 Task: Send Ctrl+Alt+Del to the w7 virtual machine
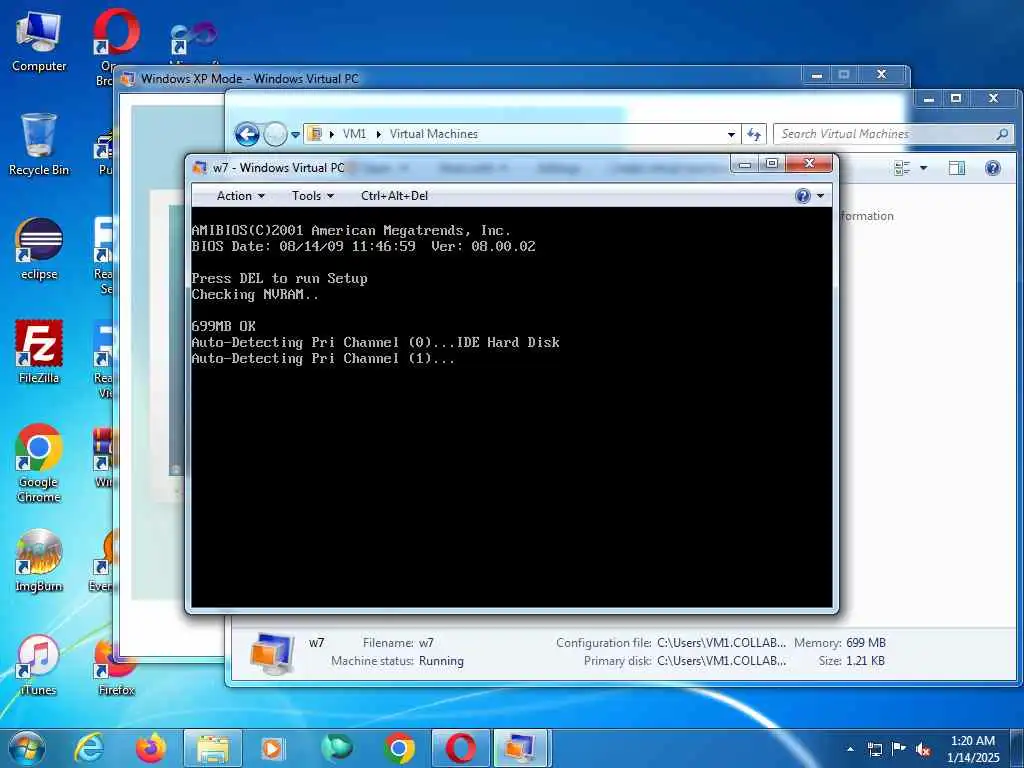(x=394, y=196)
